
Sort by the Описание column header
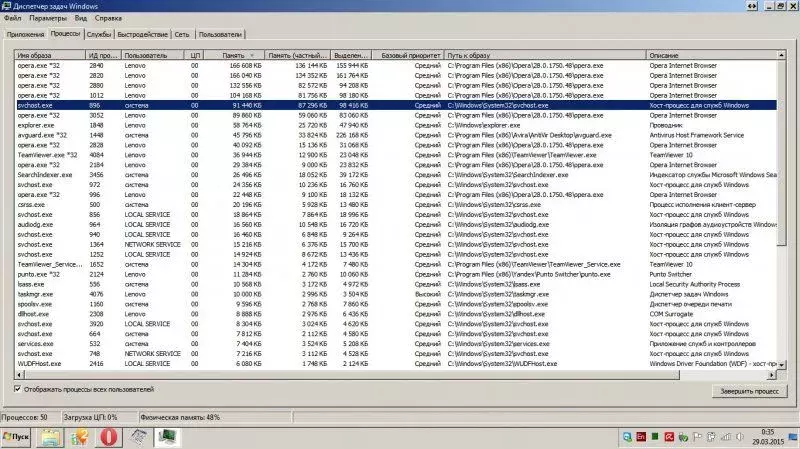click(x=711, y=55)
